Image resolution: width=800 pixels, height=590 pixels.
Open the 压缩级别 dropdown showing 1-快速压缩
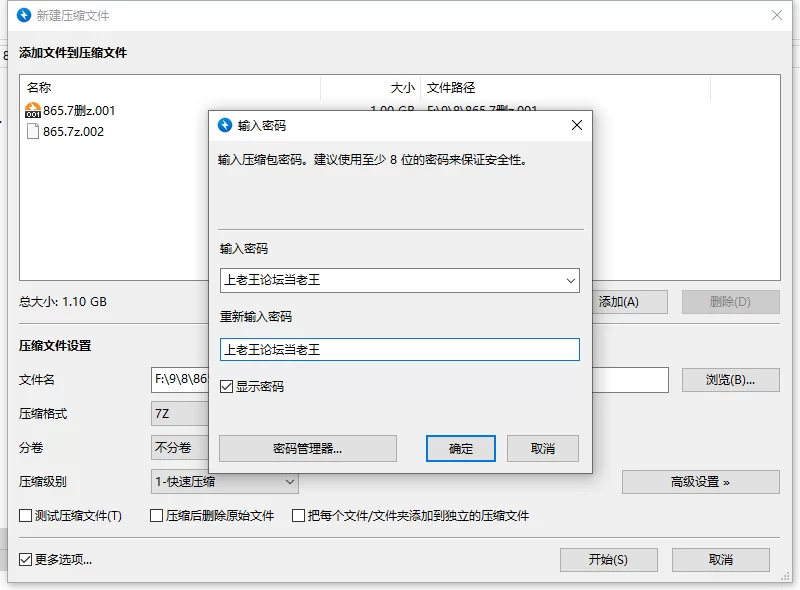coord(224,482)
